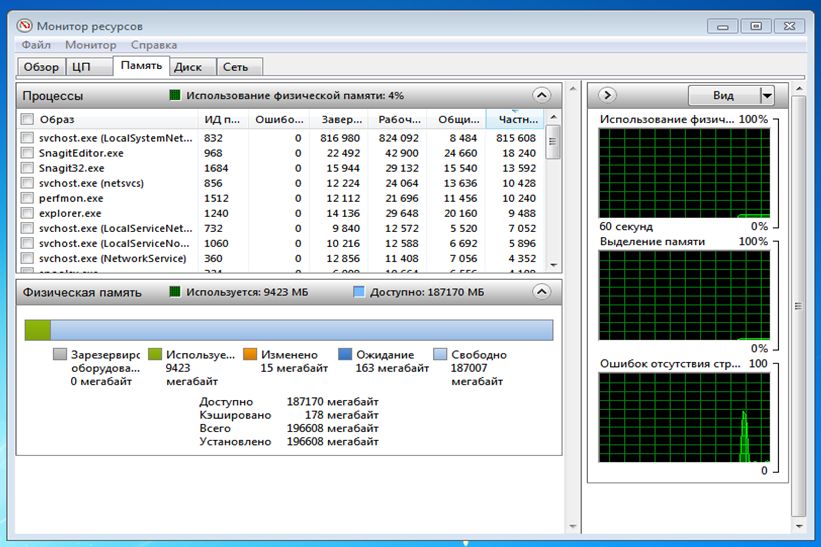Click the green 'Используется' legend square
Viewport: 821px width, 547px height.
click(155, 354)
